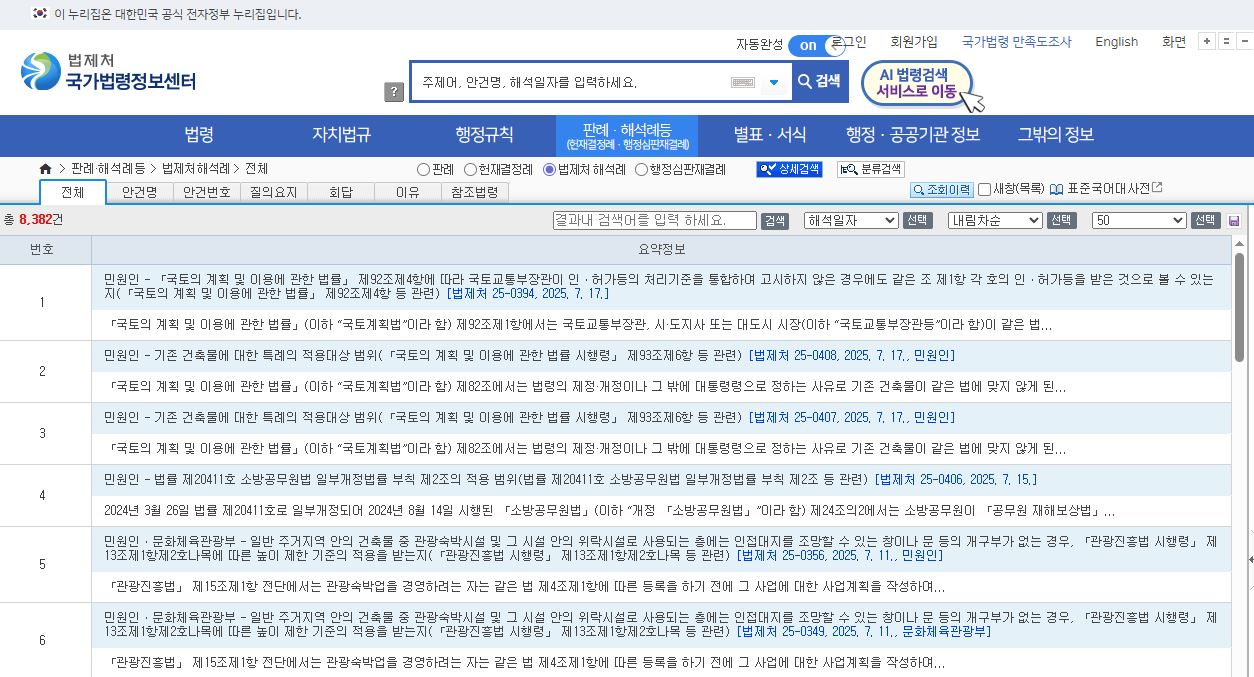1254x677 pixels.
Task: Open search help with the question mark icon
Action: pos(393,91)
